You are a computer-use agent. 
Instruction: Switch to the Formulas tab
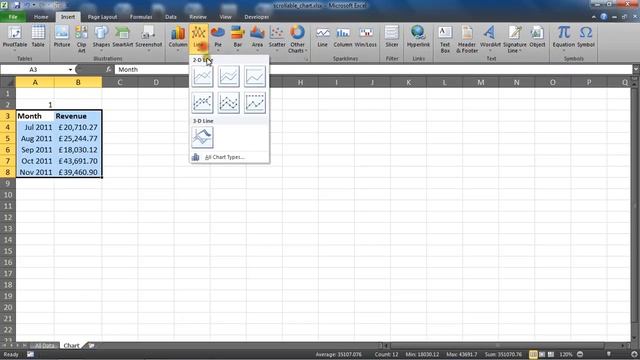[x=141, y=17]
